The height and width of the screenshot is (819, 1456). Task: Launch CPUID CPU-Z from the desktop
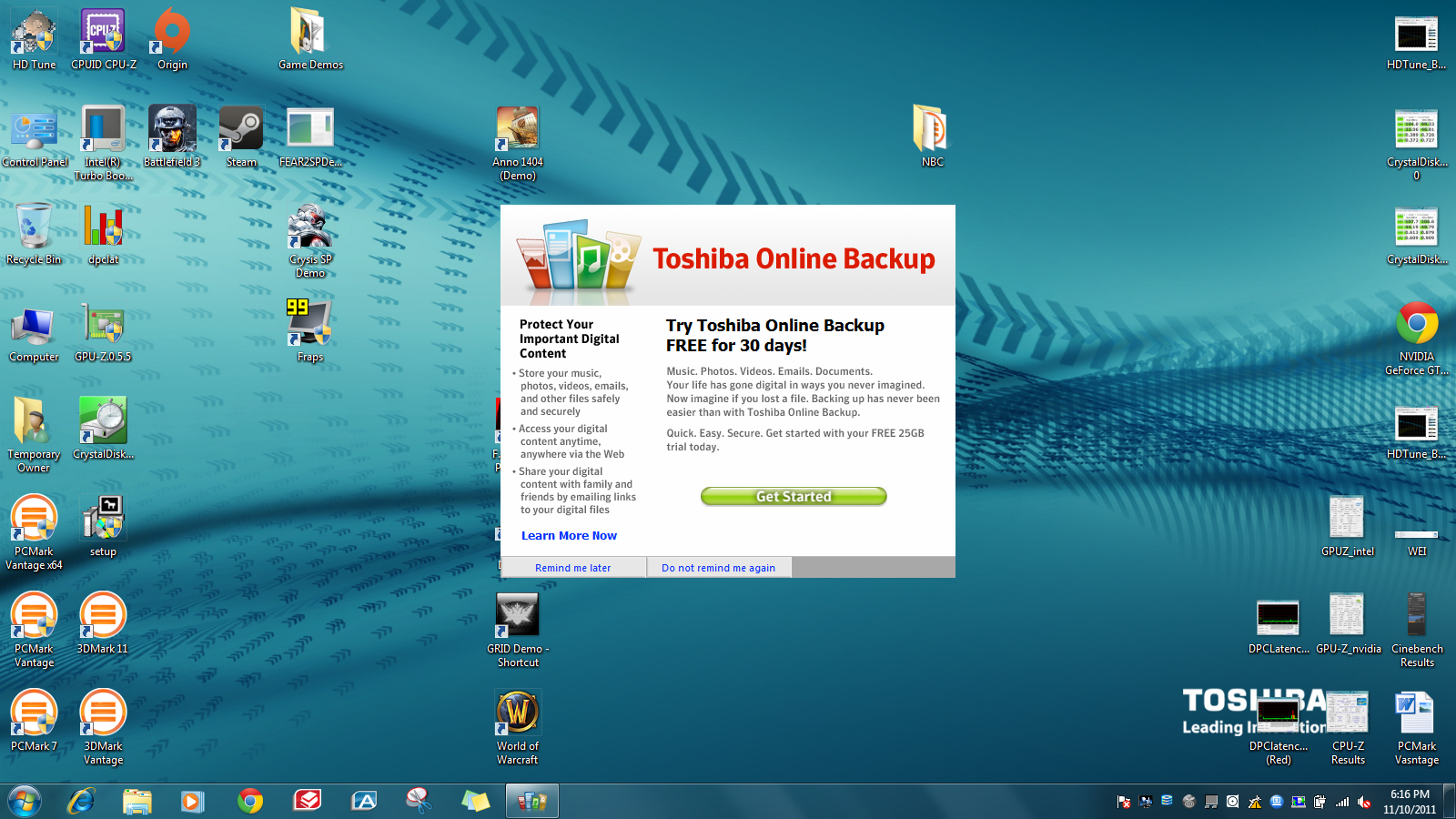(103, 39)
